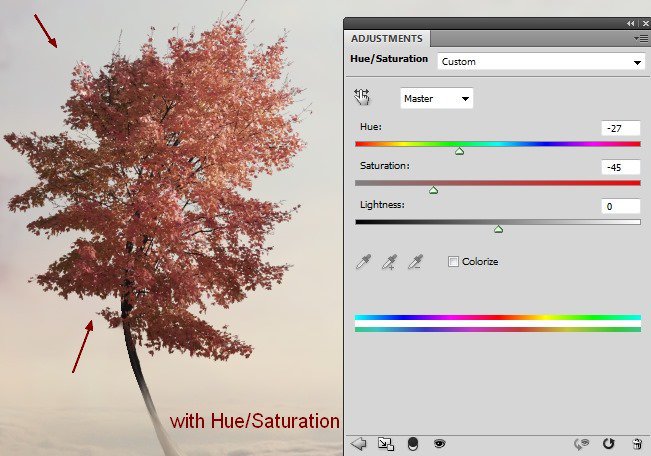Clip adjustment to layer below icon
The width and height of the screenshot is (651, 456).
[x=413, y=443]
